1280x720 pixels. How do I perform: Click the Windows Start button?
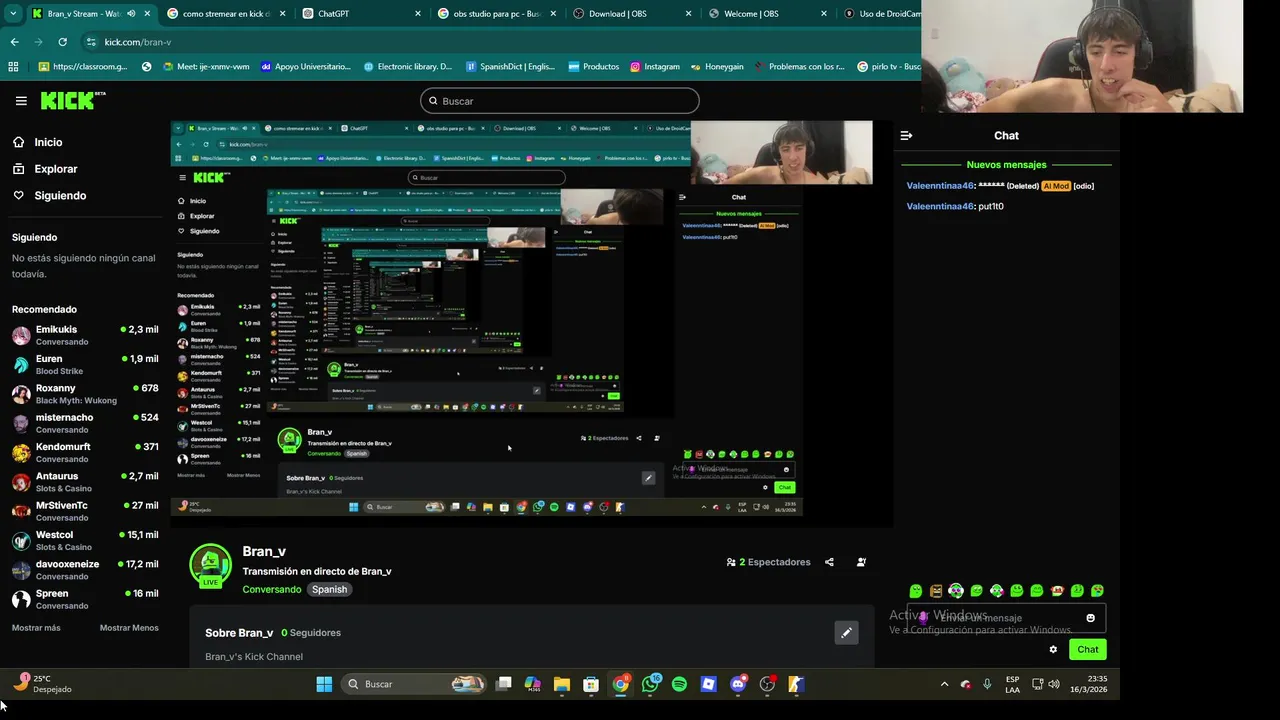point(324,684)
